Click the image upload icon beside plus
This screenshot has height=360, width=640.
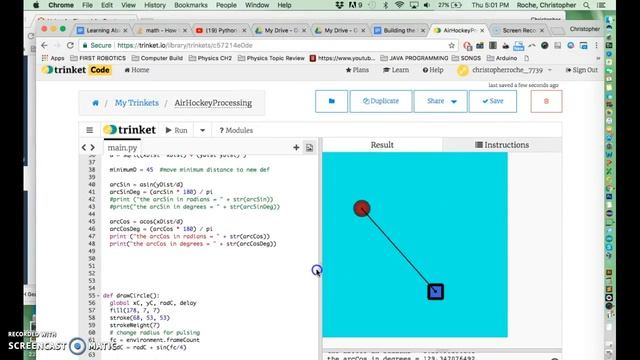tap(309, 148)
